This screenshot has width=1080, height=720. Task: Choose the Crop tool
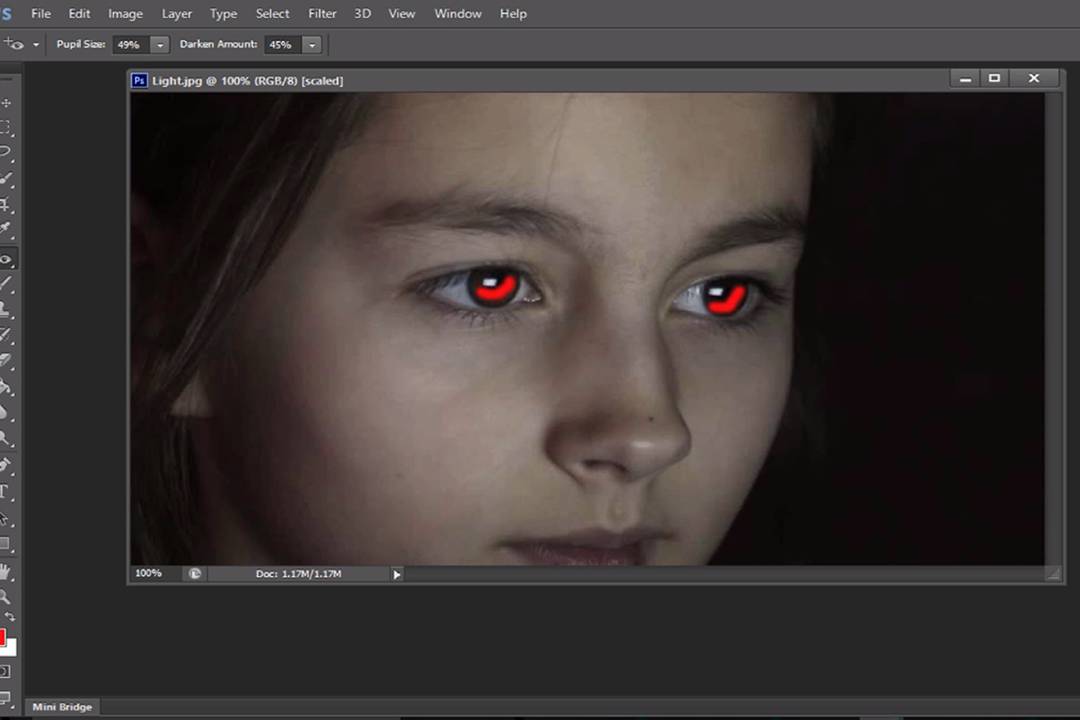pos(6,206)
